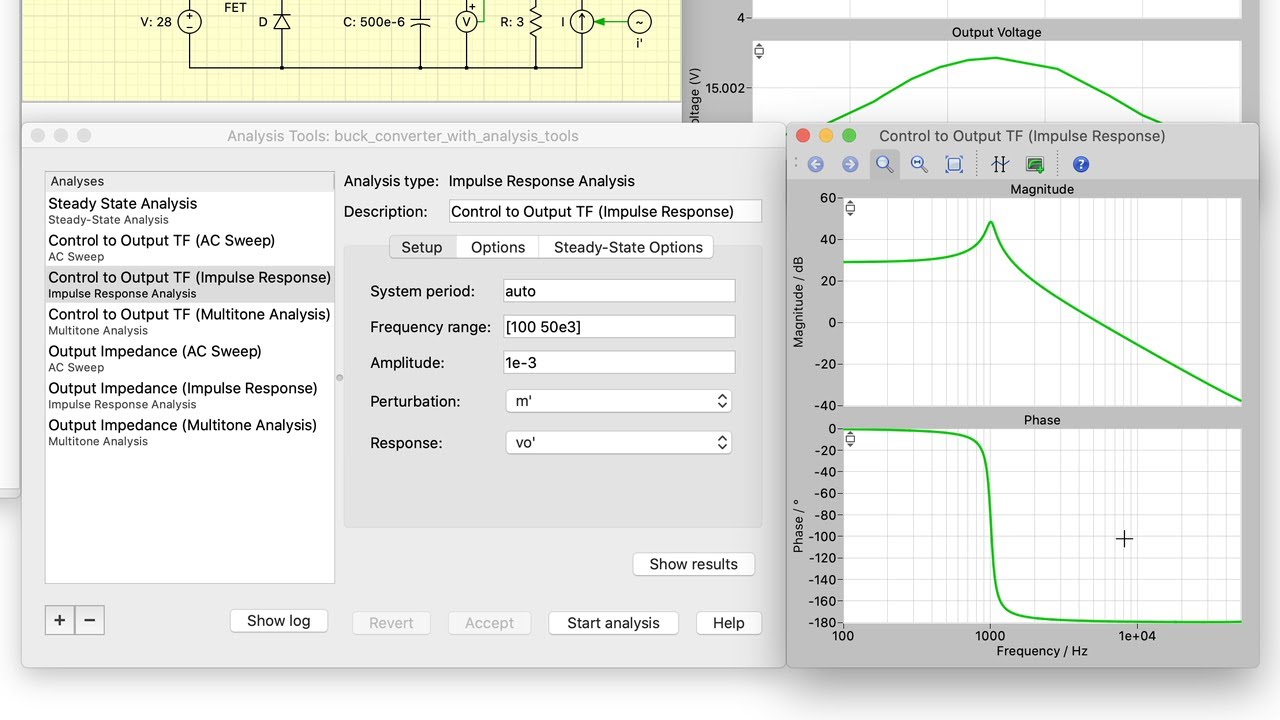Image resolution: width=1280 pixels, height=720 pixels.
Task: Click the capacitor C: 500e-6 symbol
Action: tap(421, 21)
